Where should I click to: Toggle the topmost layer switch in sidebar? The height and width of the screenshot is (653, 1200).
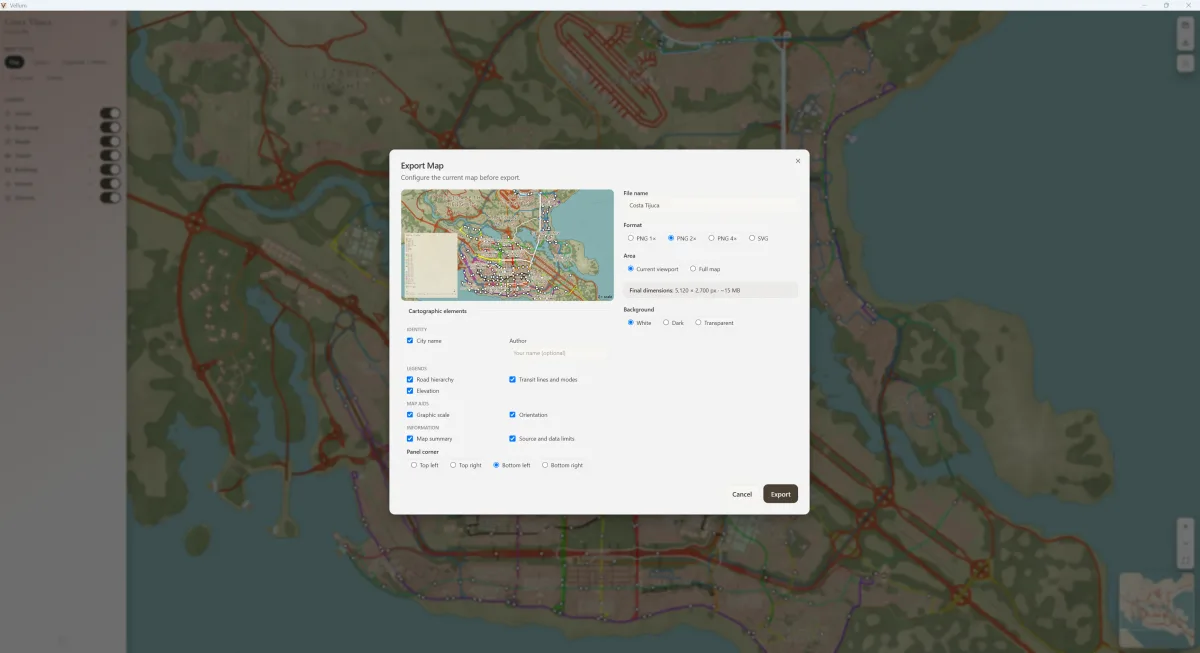[x=110, y=114]
